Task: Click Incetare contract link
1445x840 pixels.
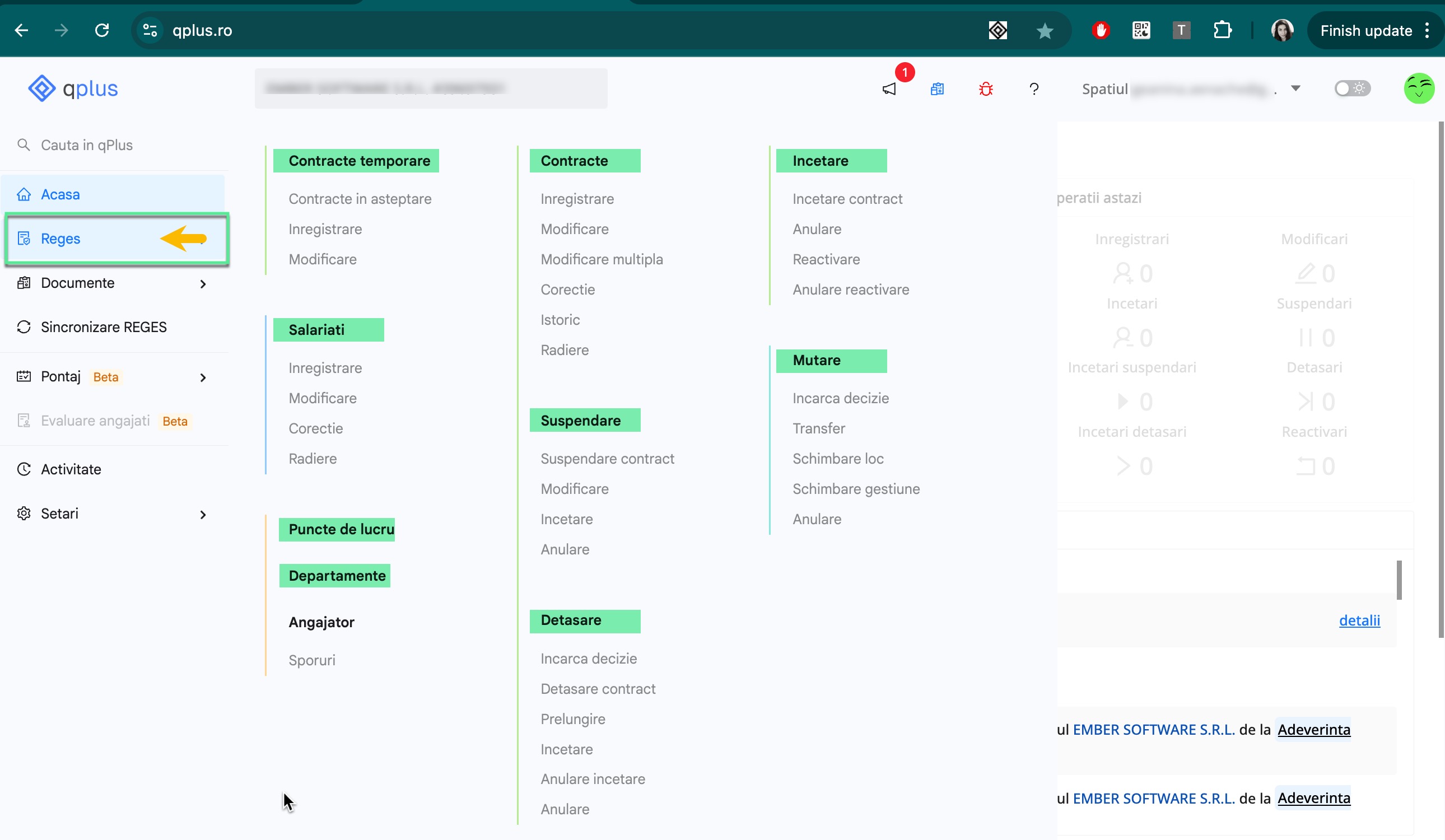Action: click(x=847, y=198)
